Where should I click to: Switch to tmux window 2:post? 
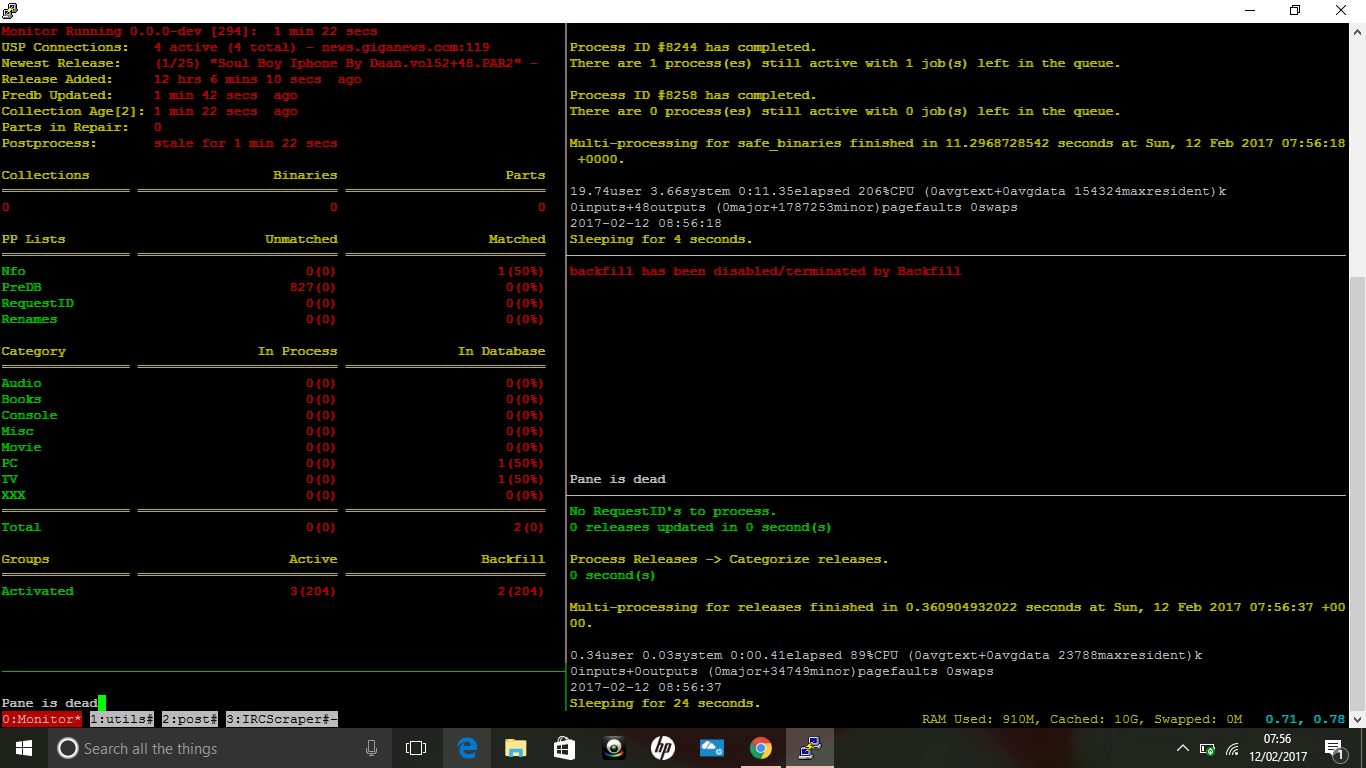tap(189, 719)
